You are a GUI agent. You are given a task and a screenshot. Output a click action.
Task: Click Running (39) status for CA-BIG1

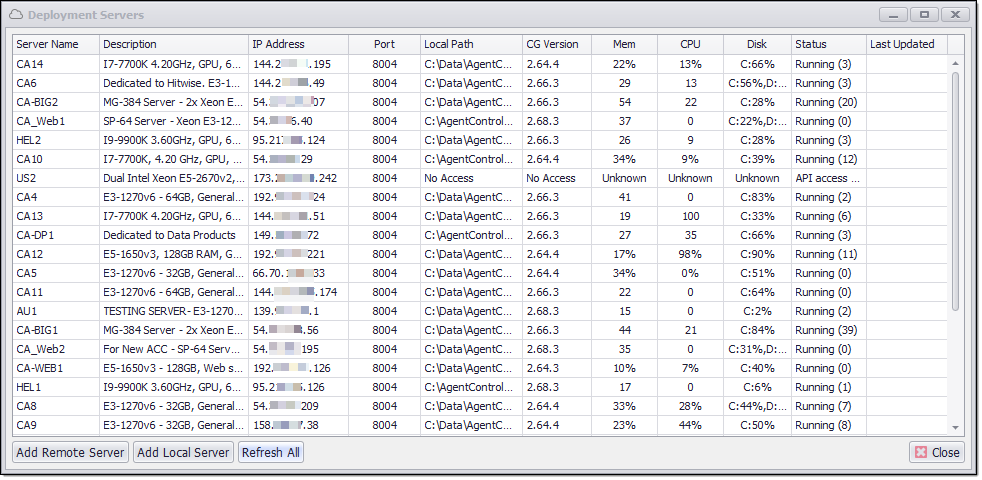click(x=827, y=330)
